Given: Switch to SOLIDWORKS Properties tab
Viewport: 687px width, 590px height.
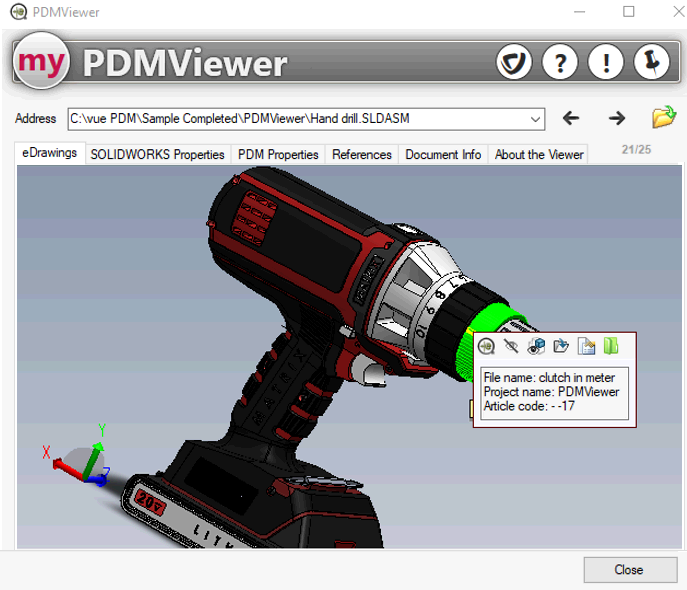Looking at the screenshot, I should 157,155.
